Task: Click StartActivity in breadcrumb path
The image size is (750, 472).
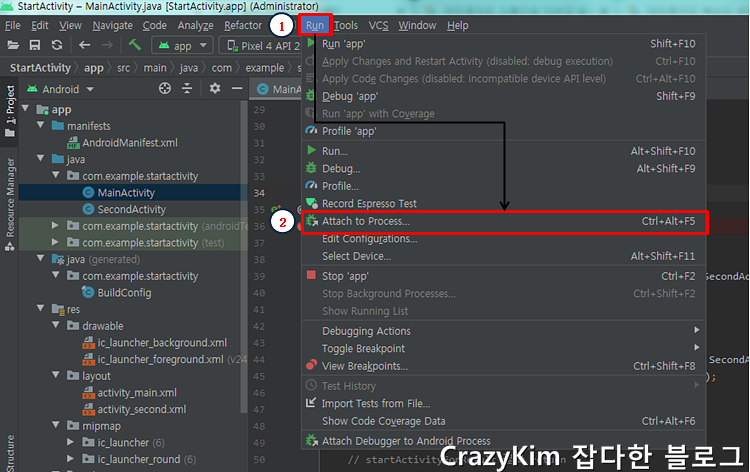Action: tap(40, 68)
